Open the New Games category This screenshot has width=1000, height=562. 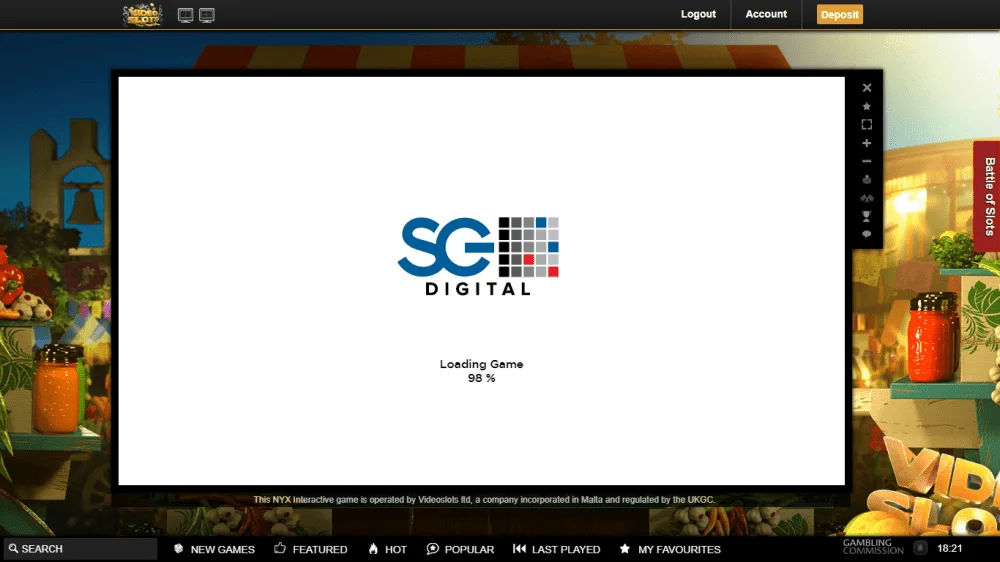tap(214, 549)
